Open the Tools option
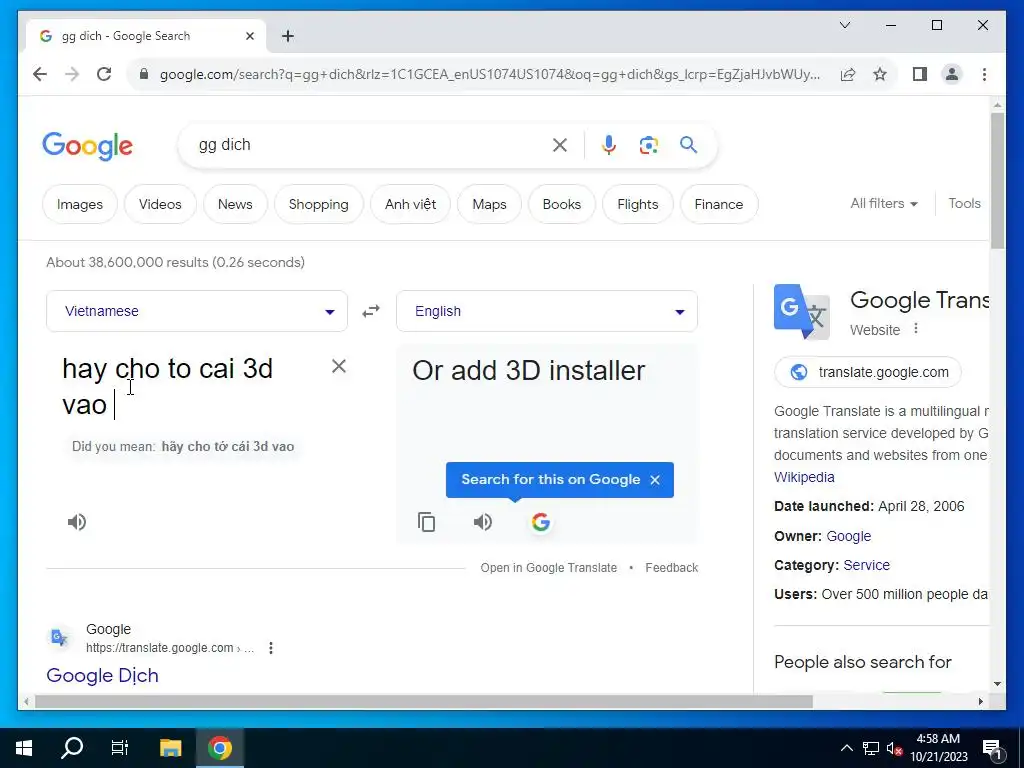1024x768 pixels. tap(965, 204)
